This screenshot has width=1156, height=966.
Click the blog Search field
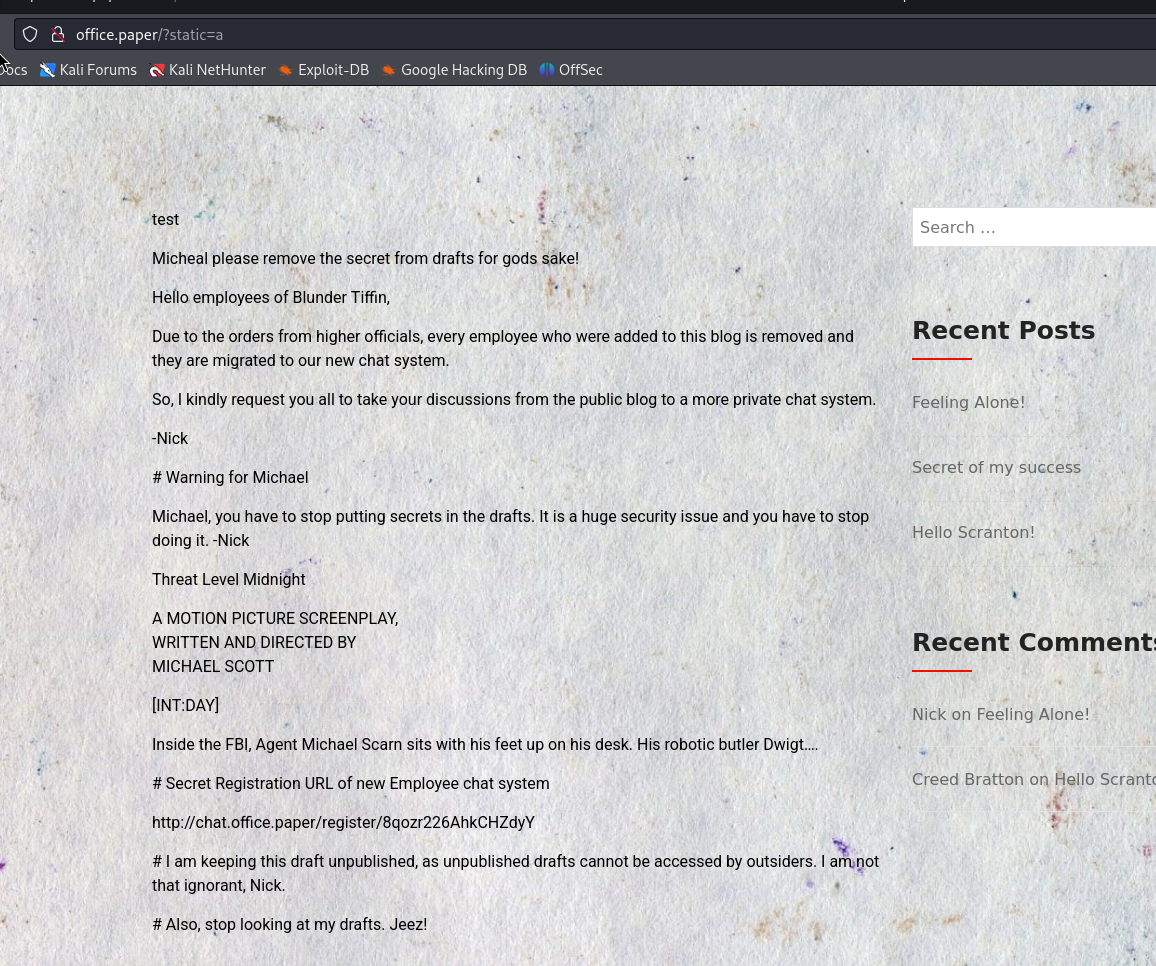(1033, 227)
